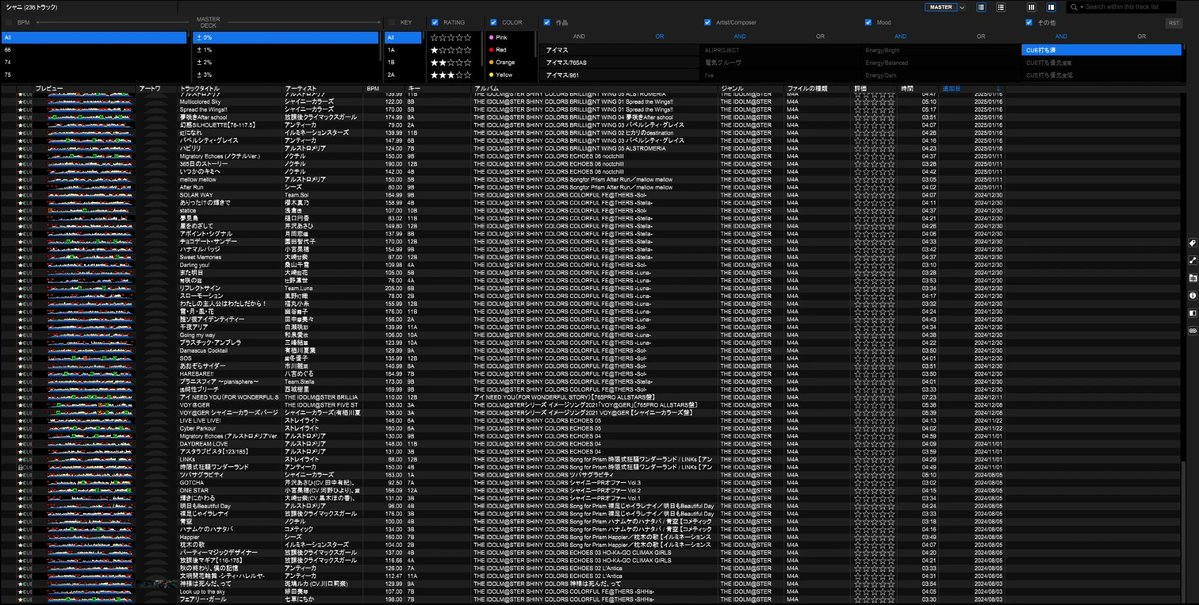Select the one-star rating filter

click(x=451, y=50)
